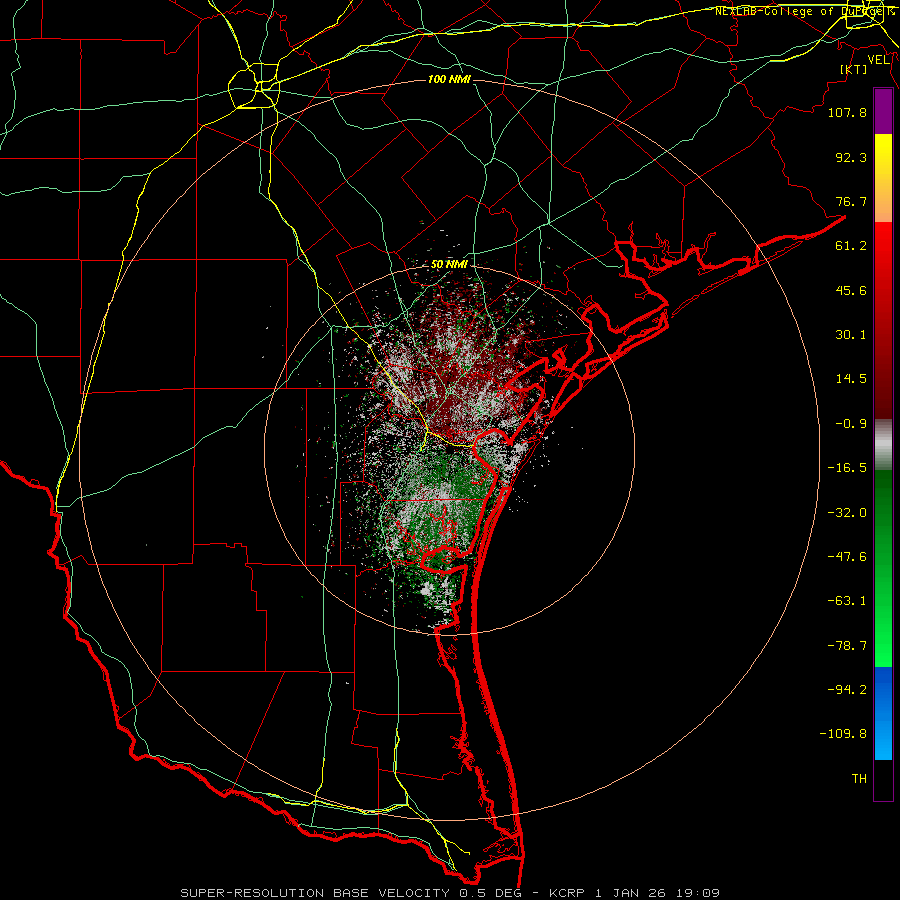Pick the black TH segment of the scale

(883, 780)
